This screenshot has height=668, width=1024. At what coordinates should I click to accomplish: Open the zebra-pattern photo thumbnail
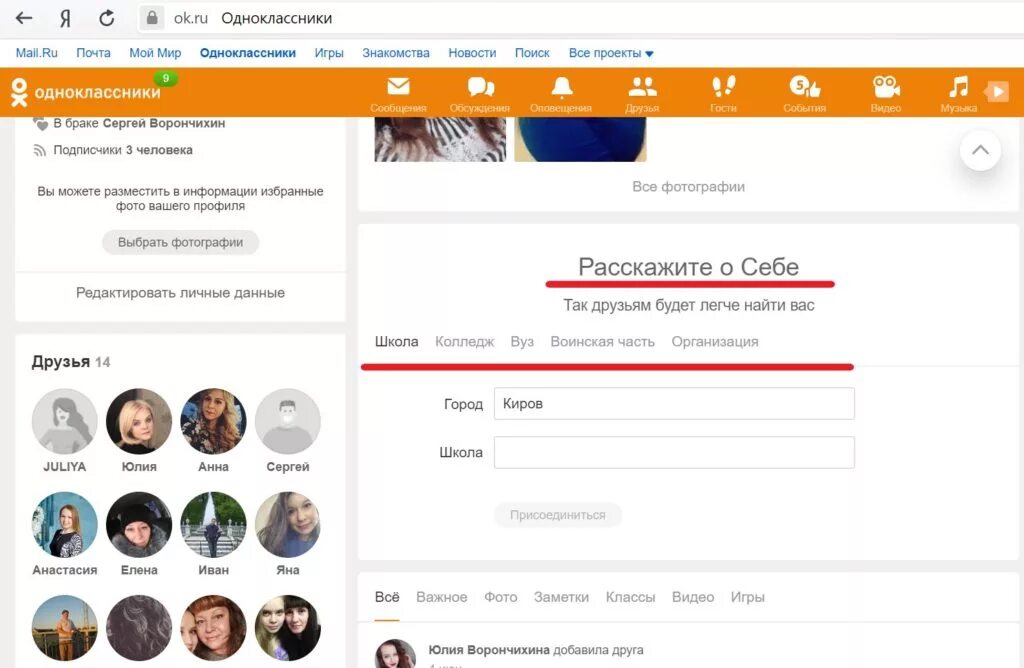(440, 140)
